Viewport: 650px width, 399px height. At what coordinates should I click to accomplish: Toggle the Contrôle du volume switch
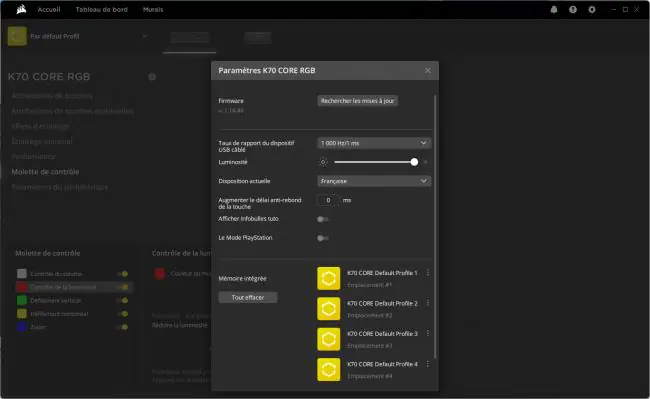[x=123, y=274]
